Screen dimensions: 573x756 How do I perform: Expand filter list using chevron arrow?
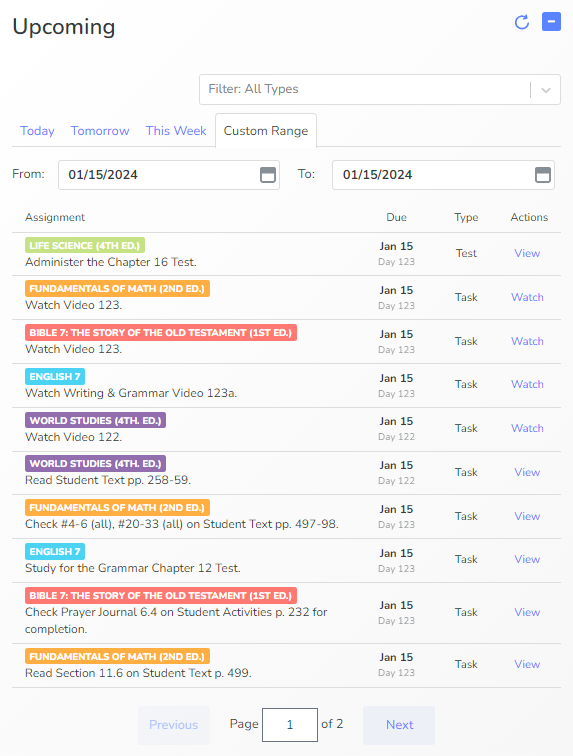546,90
